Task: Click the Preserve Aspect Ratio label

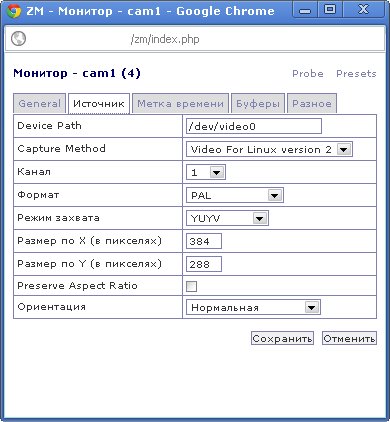Action: tap(77, 286)
